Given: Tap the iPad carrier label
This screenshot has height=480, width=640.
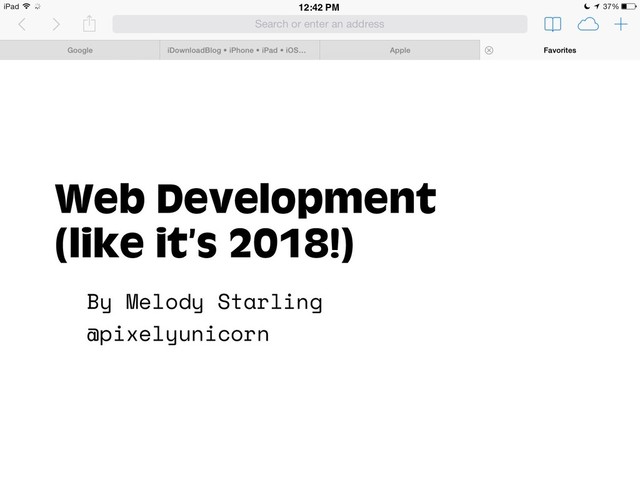Looking at the screenshot, I should tap(11, 6).
